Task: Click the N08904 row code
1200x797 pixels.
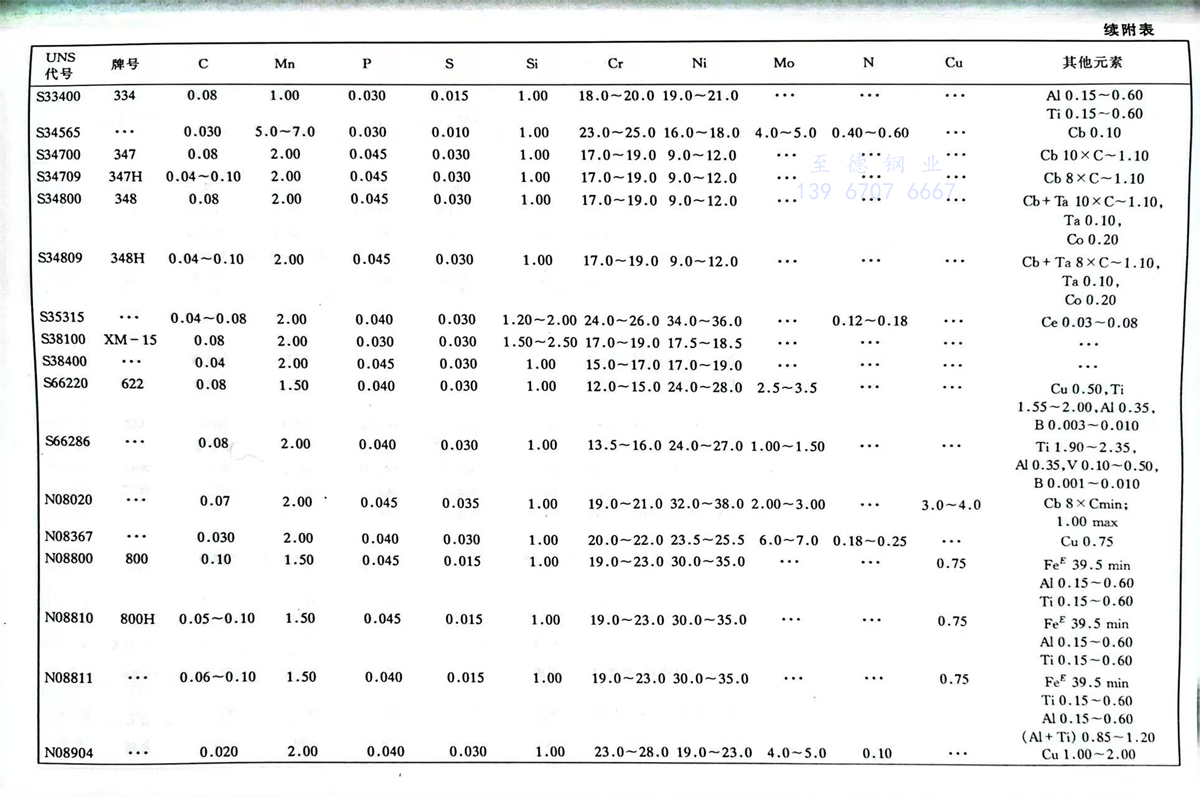Action: (68, 752)
